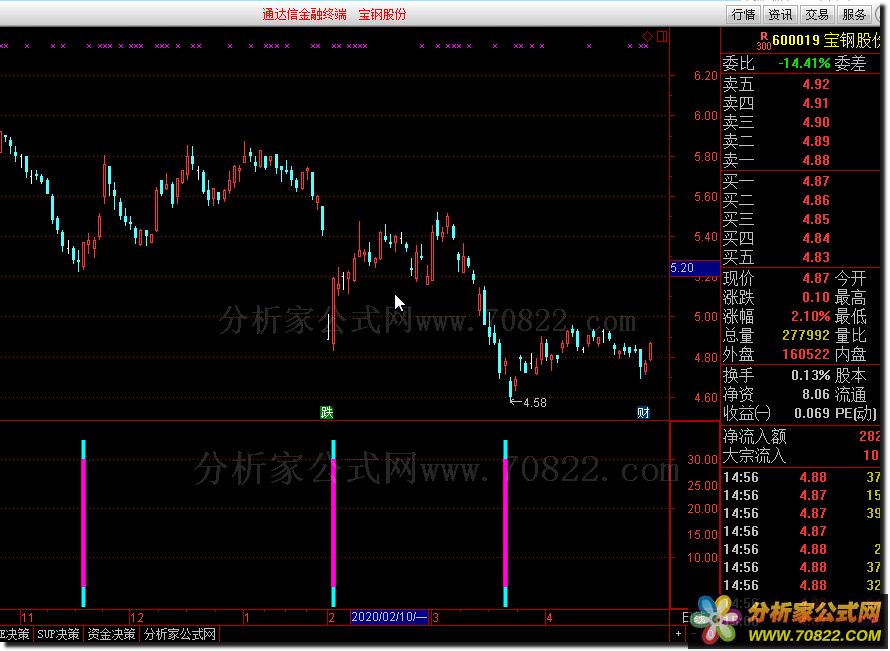The height and width of the screenshot is (651, 890).
Task: Click the 大宗流入 row label
Action: 754,455
